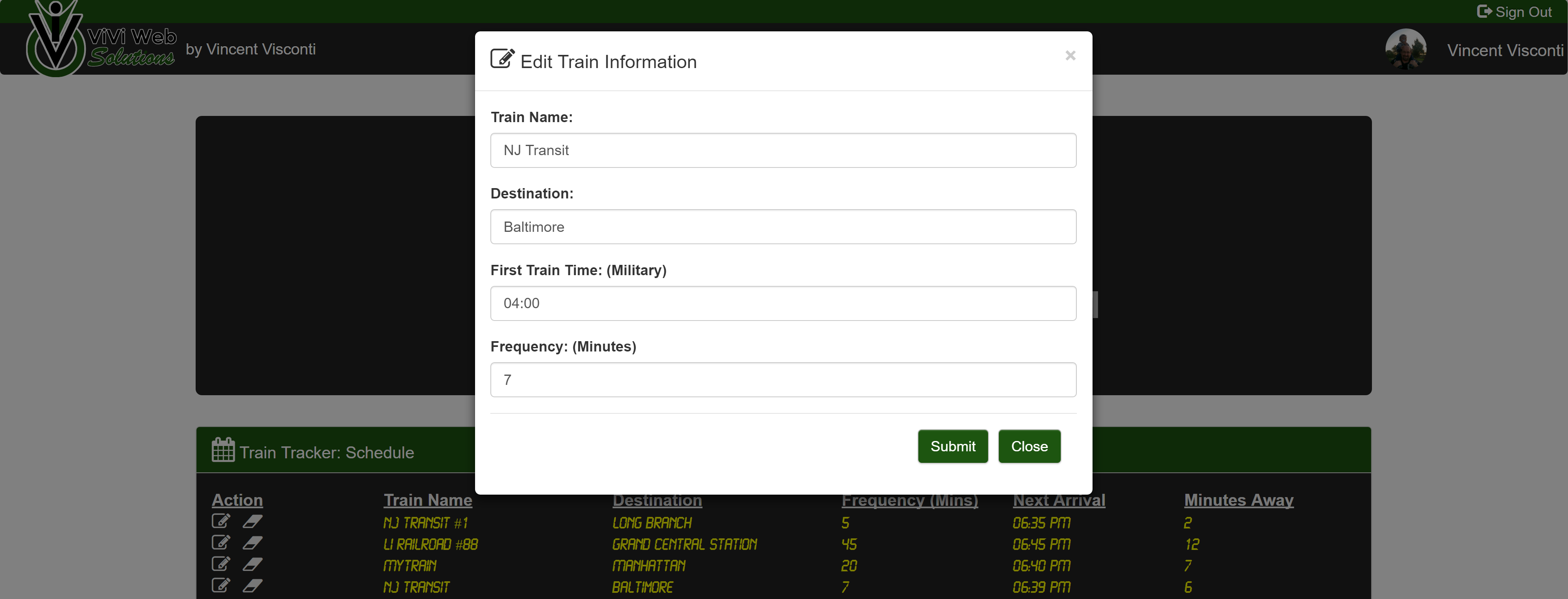Focus the Train Name input field
The width and height of the screenshot is (1568, 599).
tap(783, 150)
